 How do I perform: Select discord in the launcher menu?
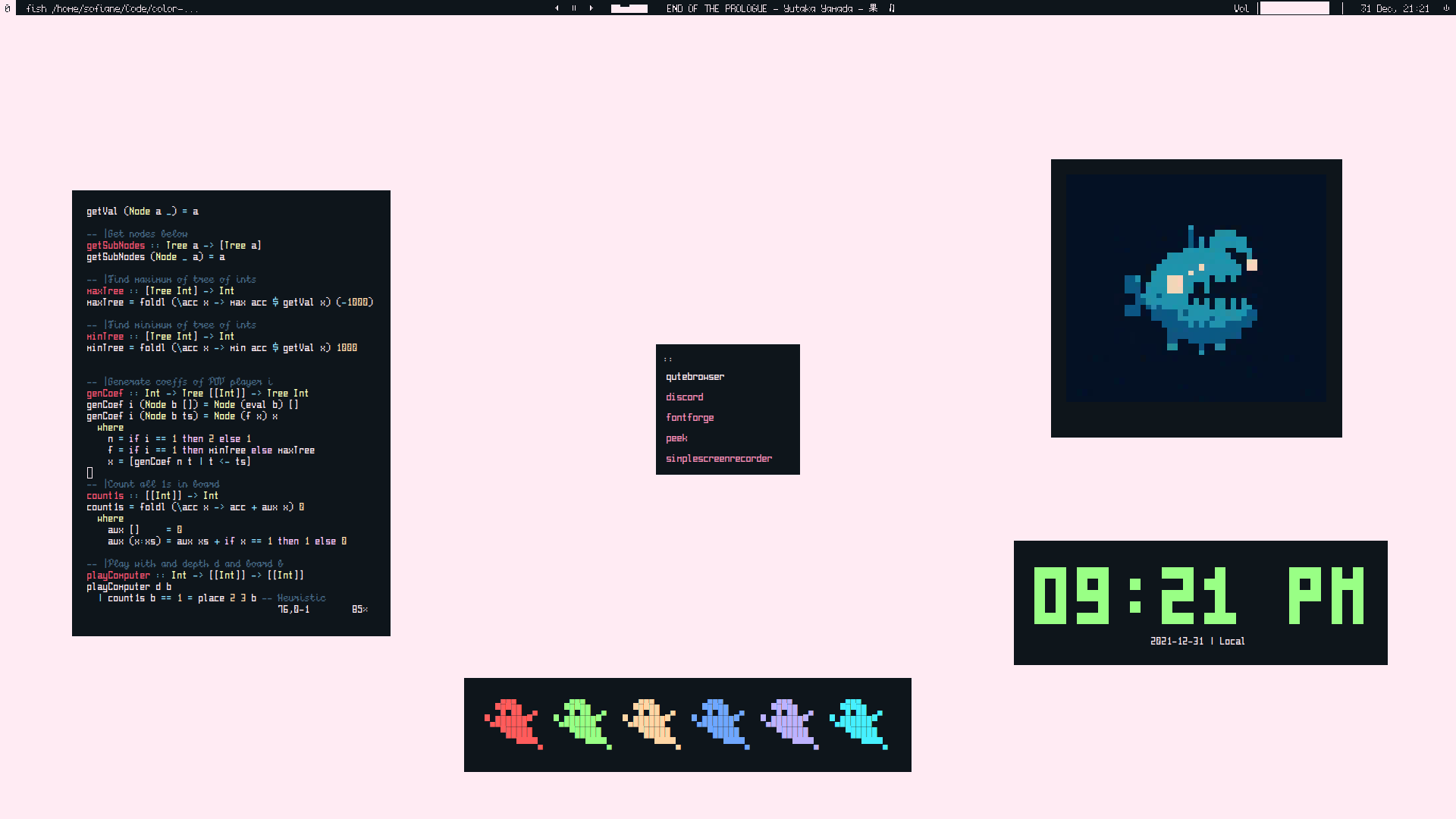(x=684, y=397)
